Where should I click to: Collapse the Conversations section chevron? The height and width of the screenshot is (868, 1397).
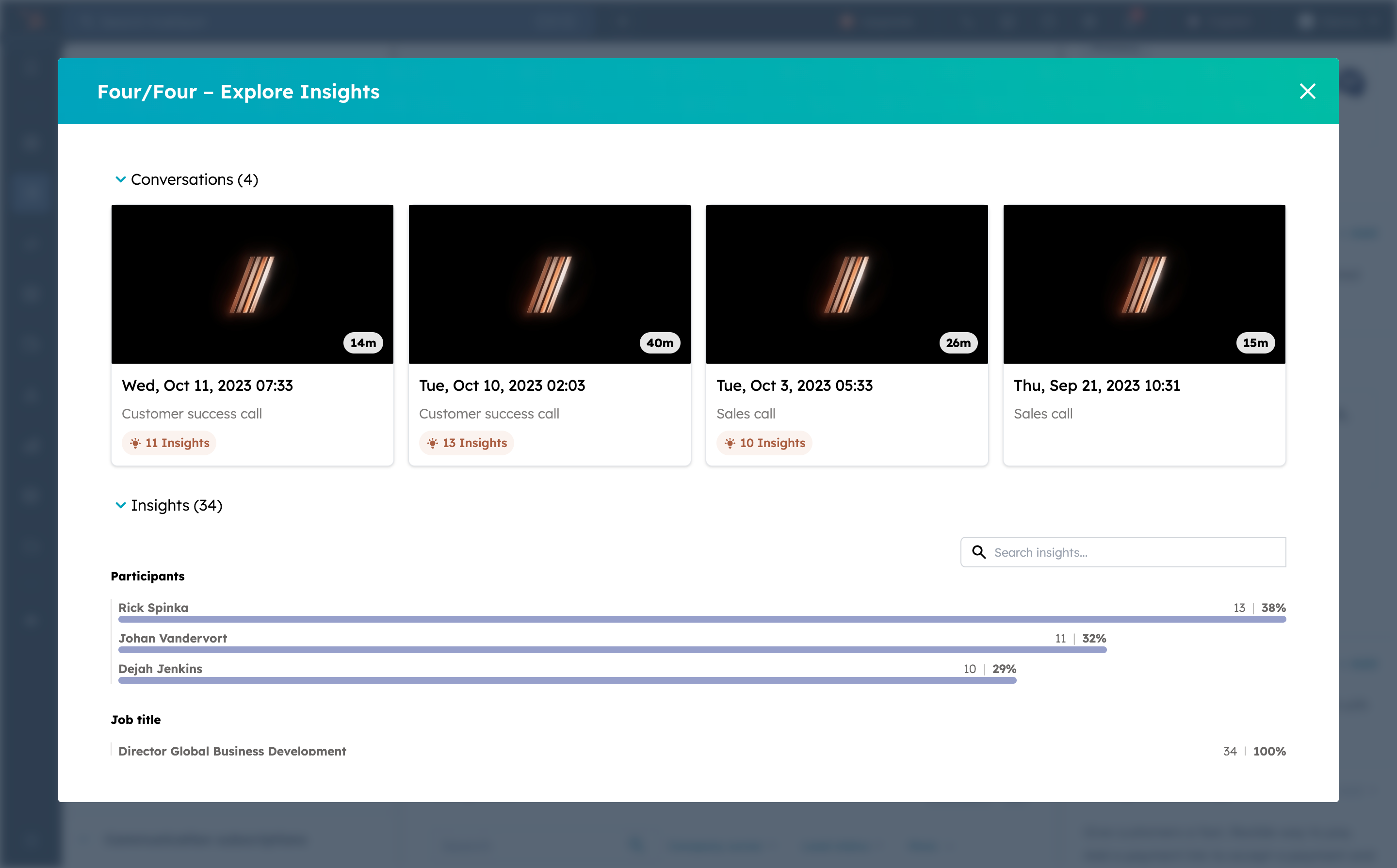tap(121, 180)
